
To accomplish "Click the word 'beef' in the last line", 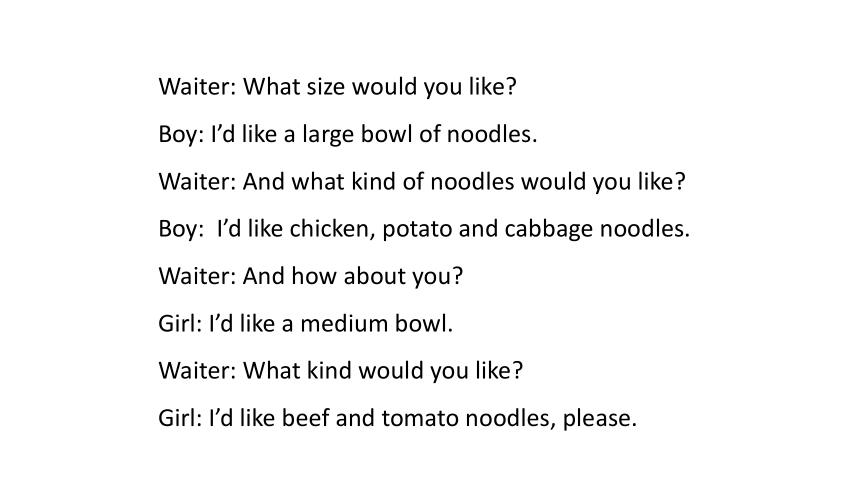I will (305, 418).
